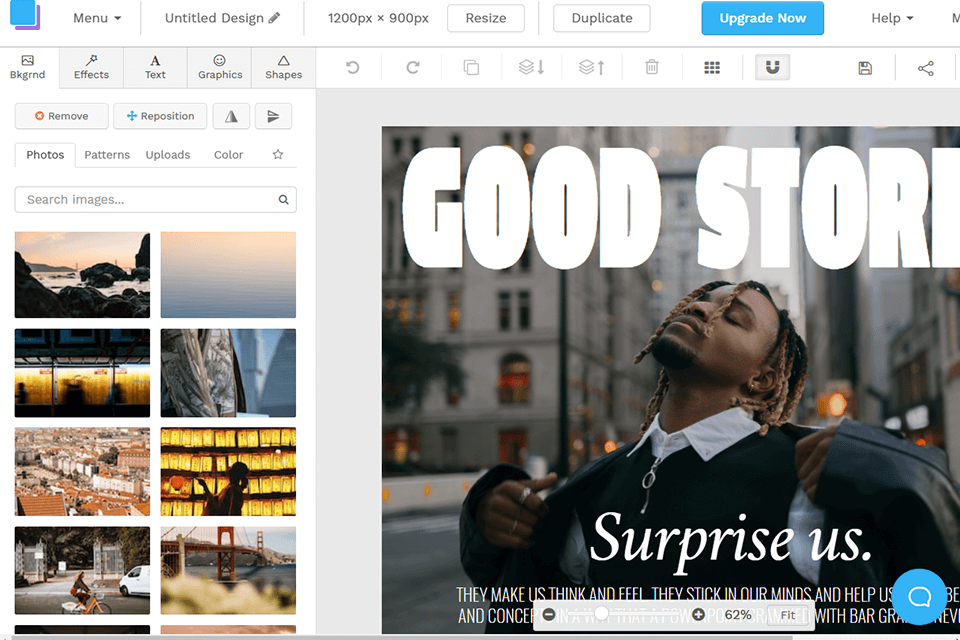Click the Resize button
This screenshot has height=640, width=960.
486,18
